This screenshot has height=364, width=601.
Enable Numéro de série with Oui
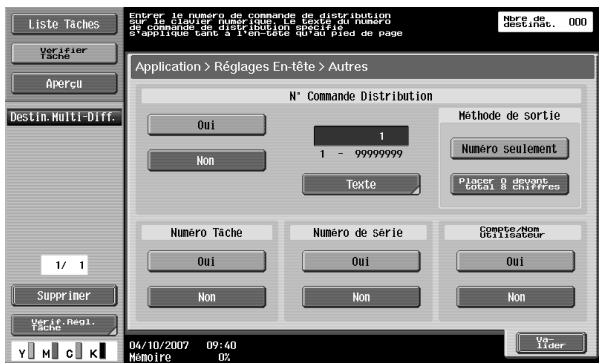(361, 261)
